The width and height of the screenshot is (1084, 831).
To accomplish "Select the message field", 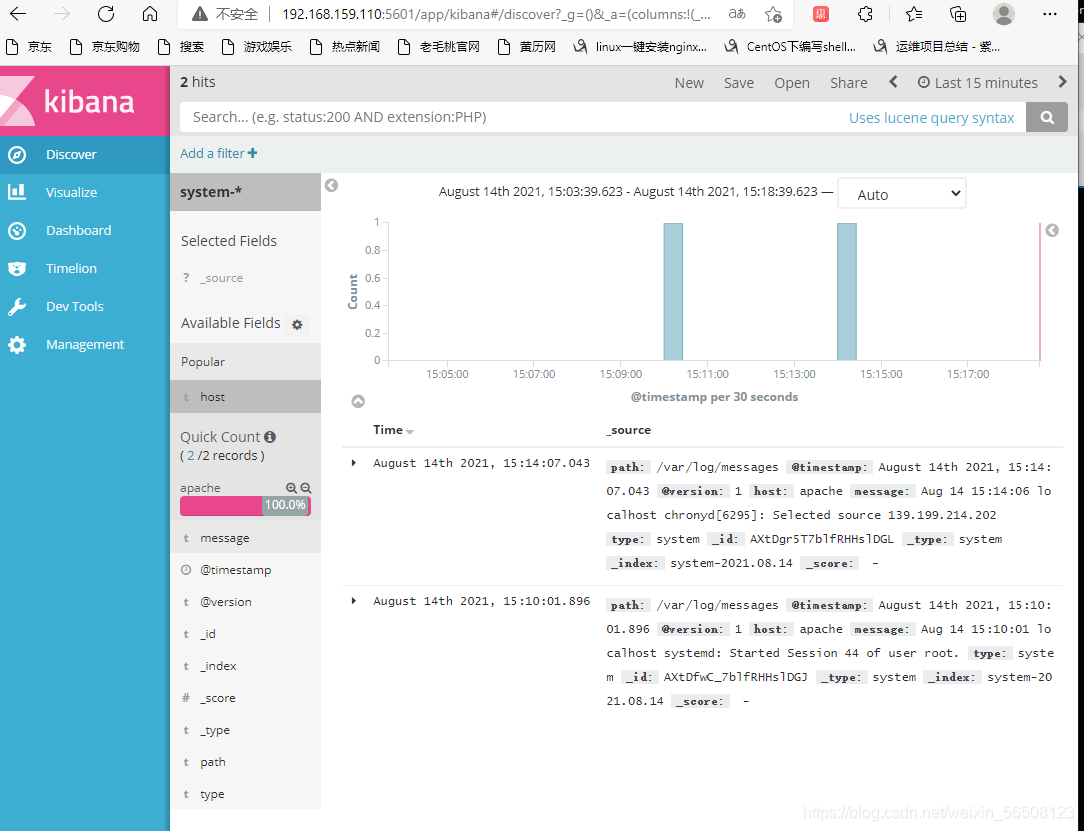I will (245, 538).
